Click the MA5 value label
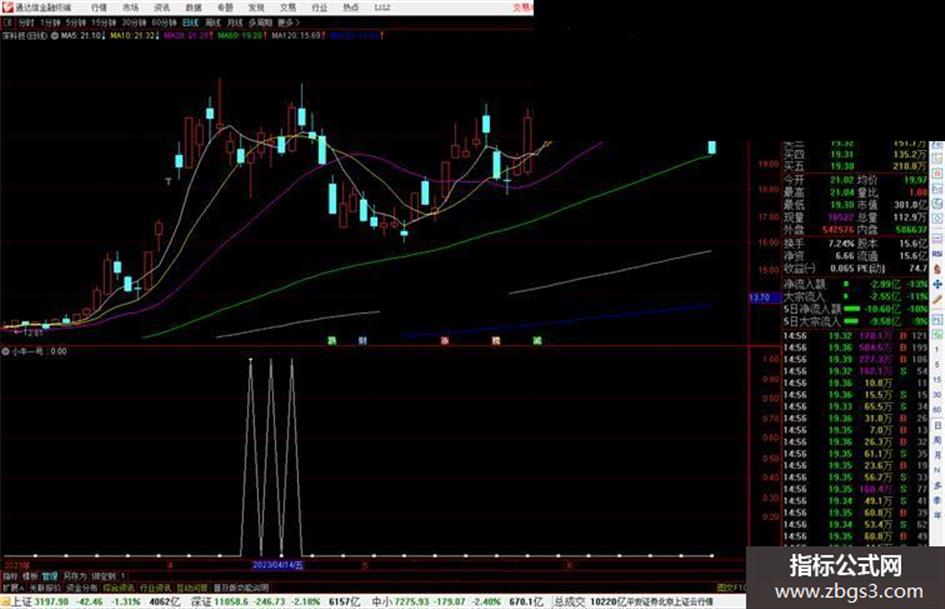This screenshot has height=609, width=945. (83, 36)
